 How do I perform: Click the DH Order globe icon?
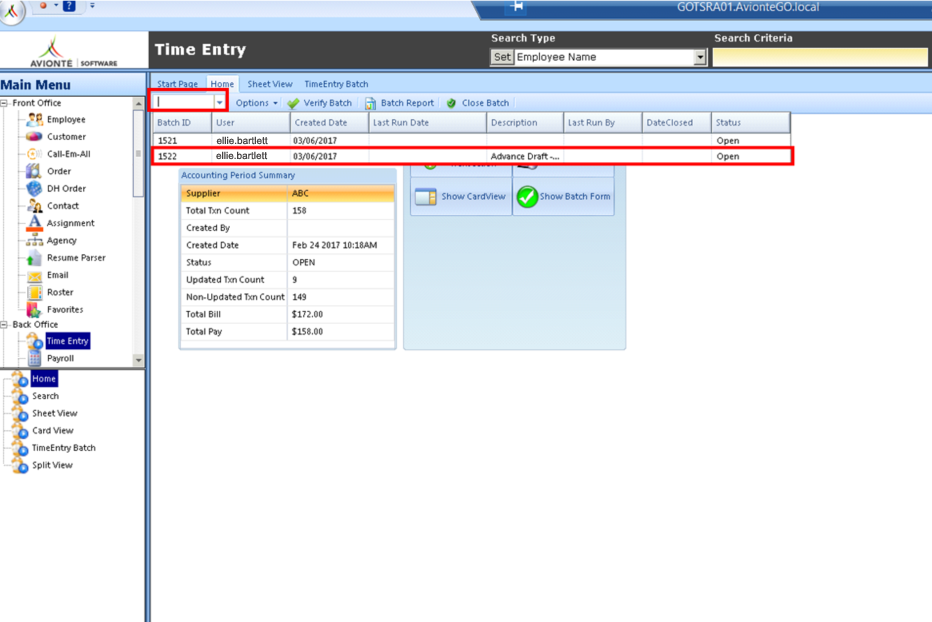tap(34, 189)
